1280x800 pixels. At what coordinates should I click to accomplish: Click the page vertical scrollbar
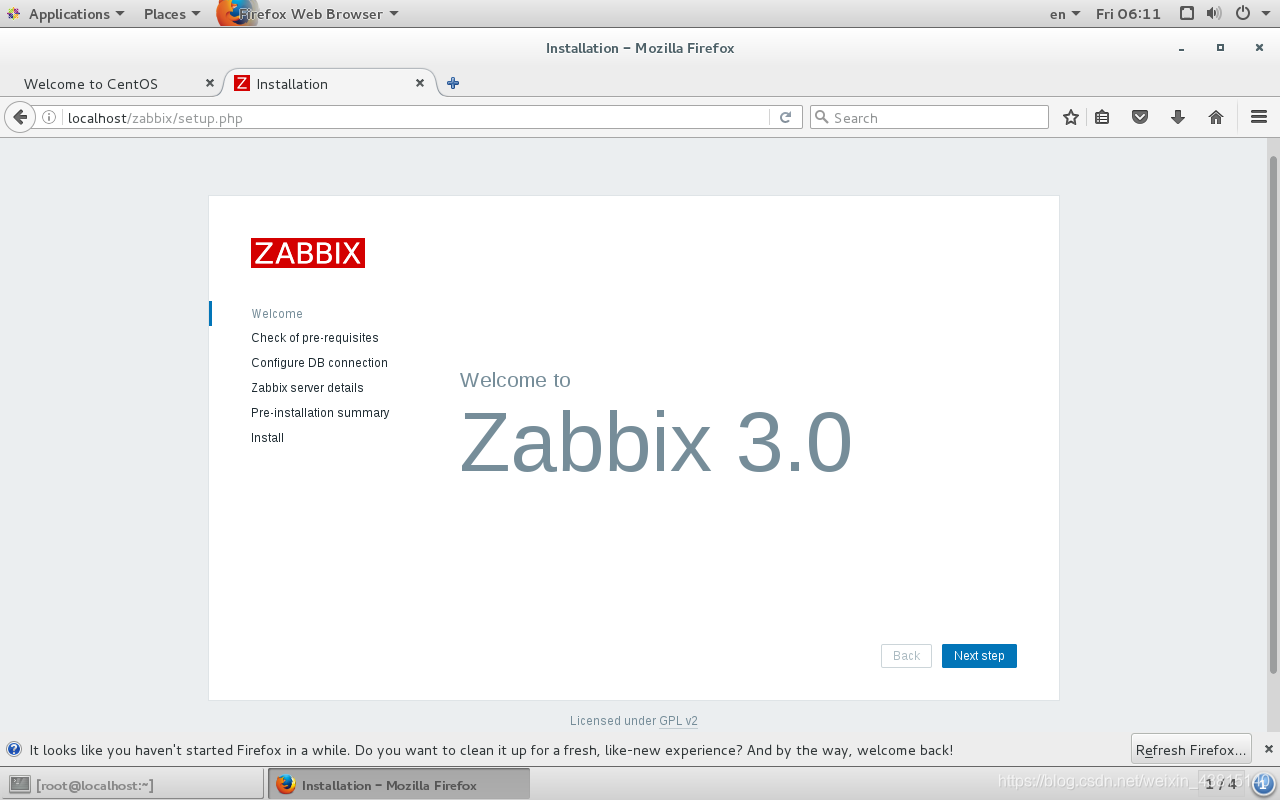1273,414
